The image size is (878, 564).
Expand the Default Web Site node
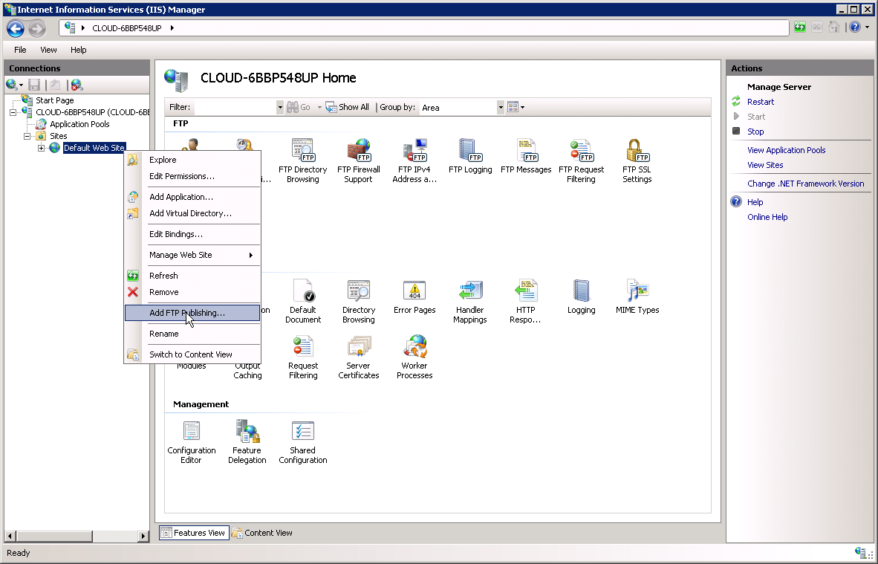click(41, 148)
